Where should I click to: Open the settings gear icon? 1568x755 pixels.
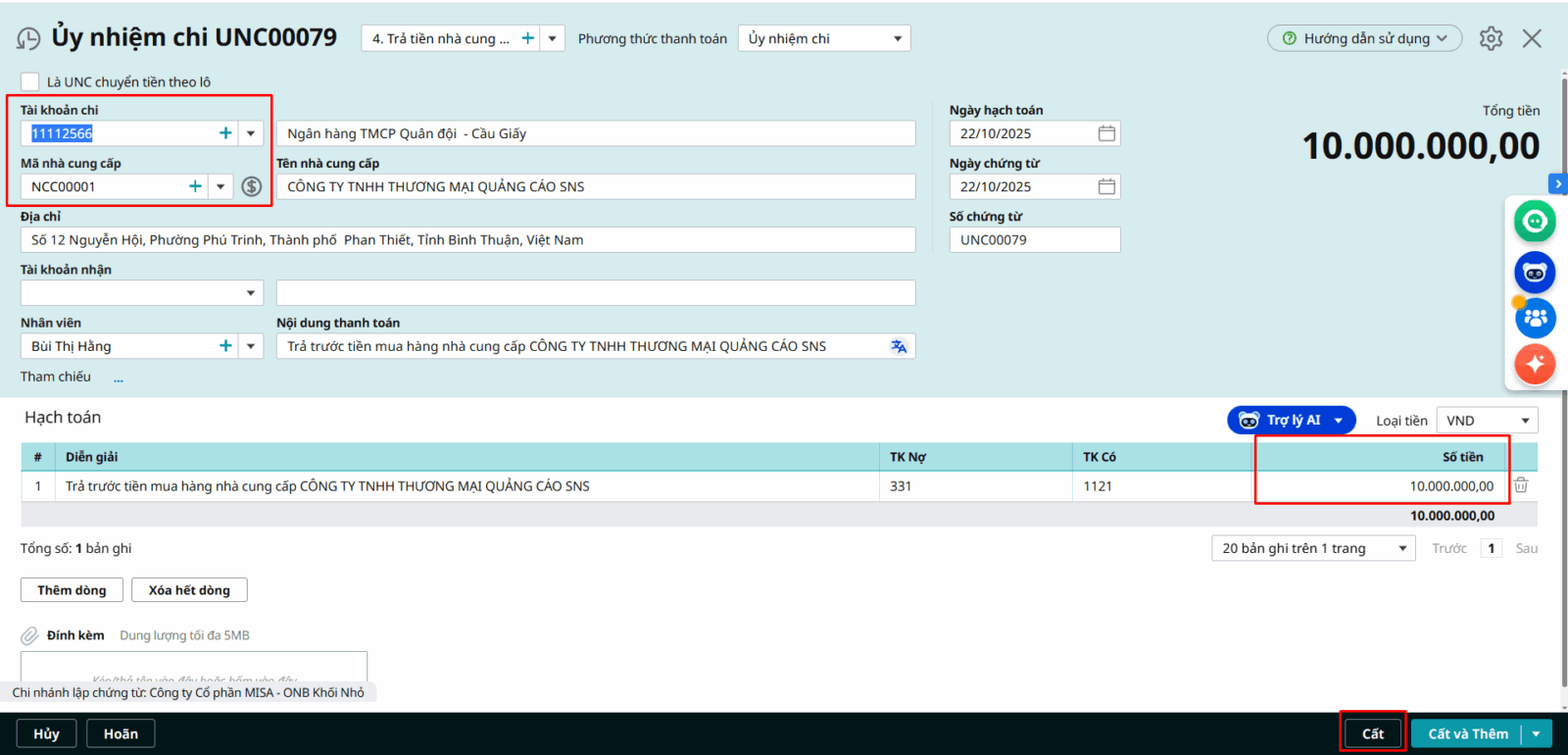(1491, 38)
